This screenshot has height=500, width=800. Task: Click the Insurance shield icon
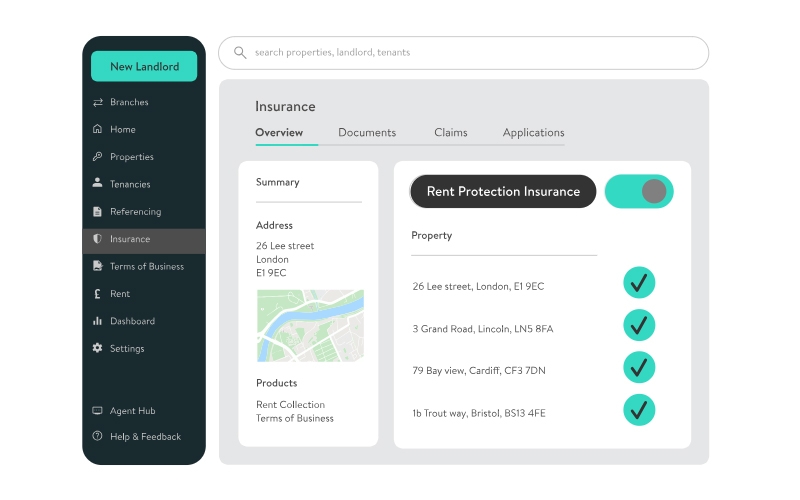pyautogui.click(x=97, y=239)
